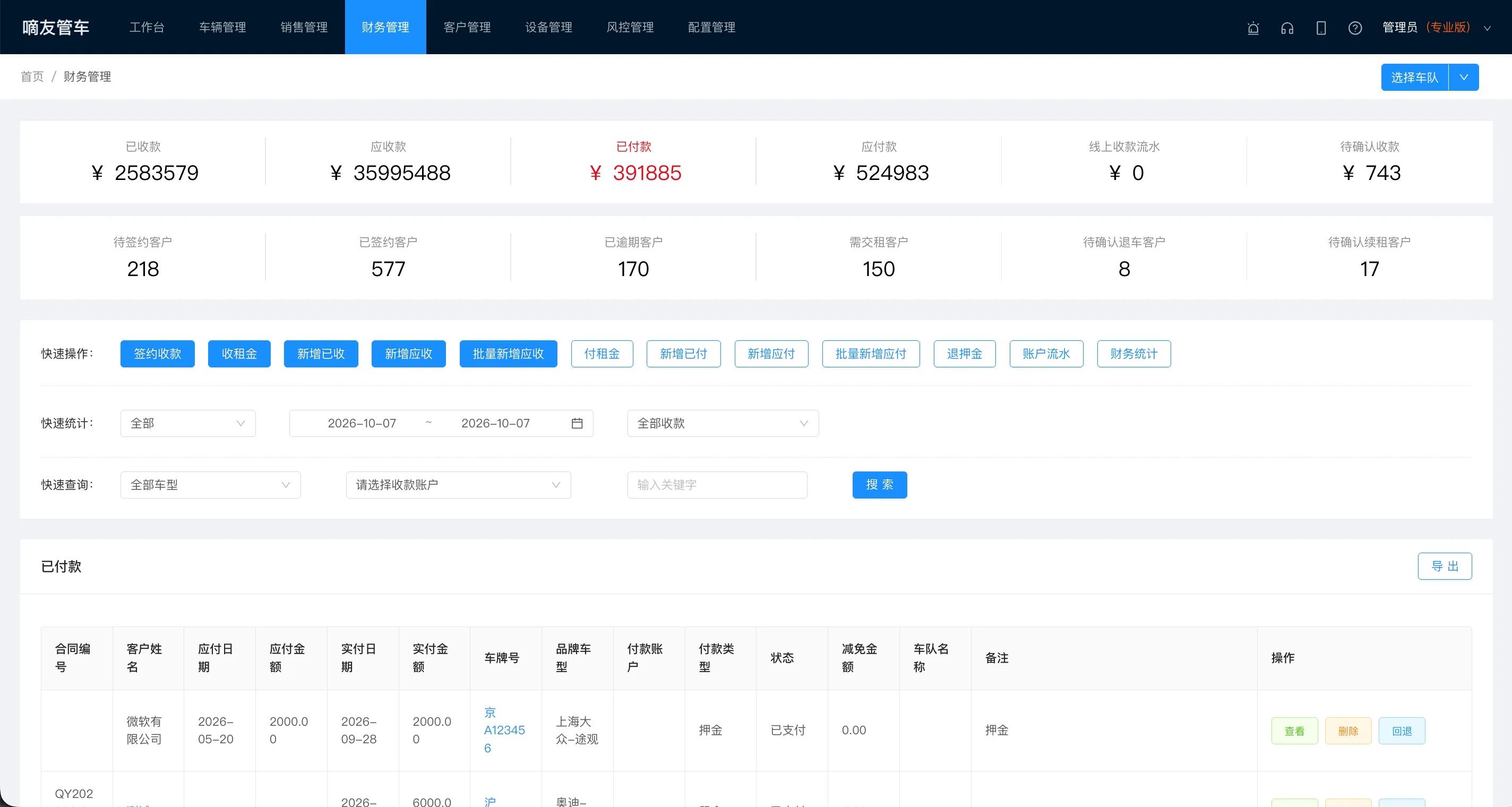The width and height of the screenshot is (1512, 807).
Task: Open the 请选择收款账户 account dropdown
Action: pos(458,485)
